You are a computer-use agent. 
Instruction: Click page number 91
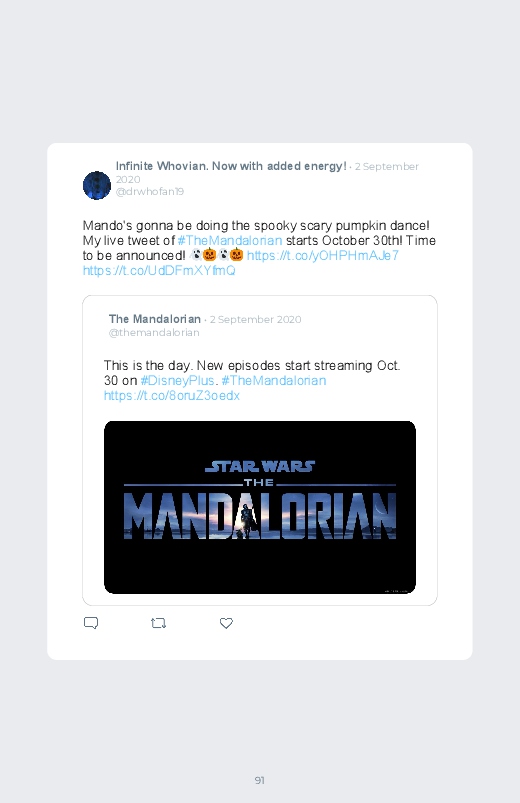[x=260, y=780]
